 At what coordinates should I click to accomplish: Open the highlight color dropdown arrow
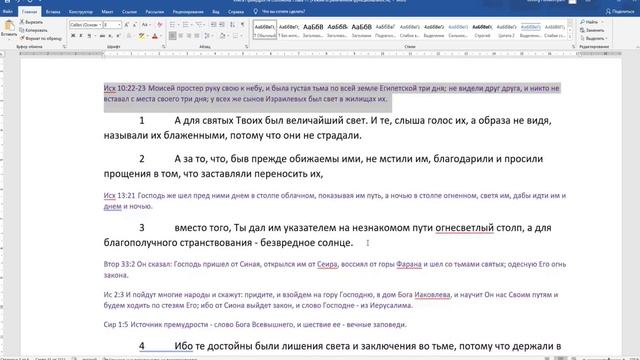(147, 36)
